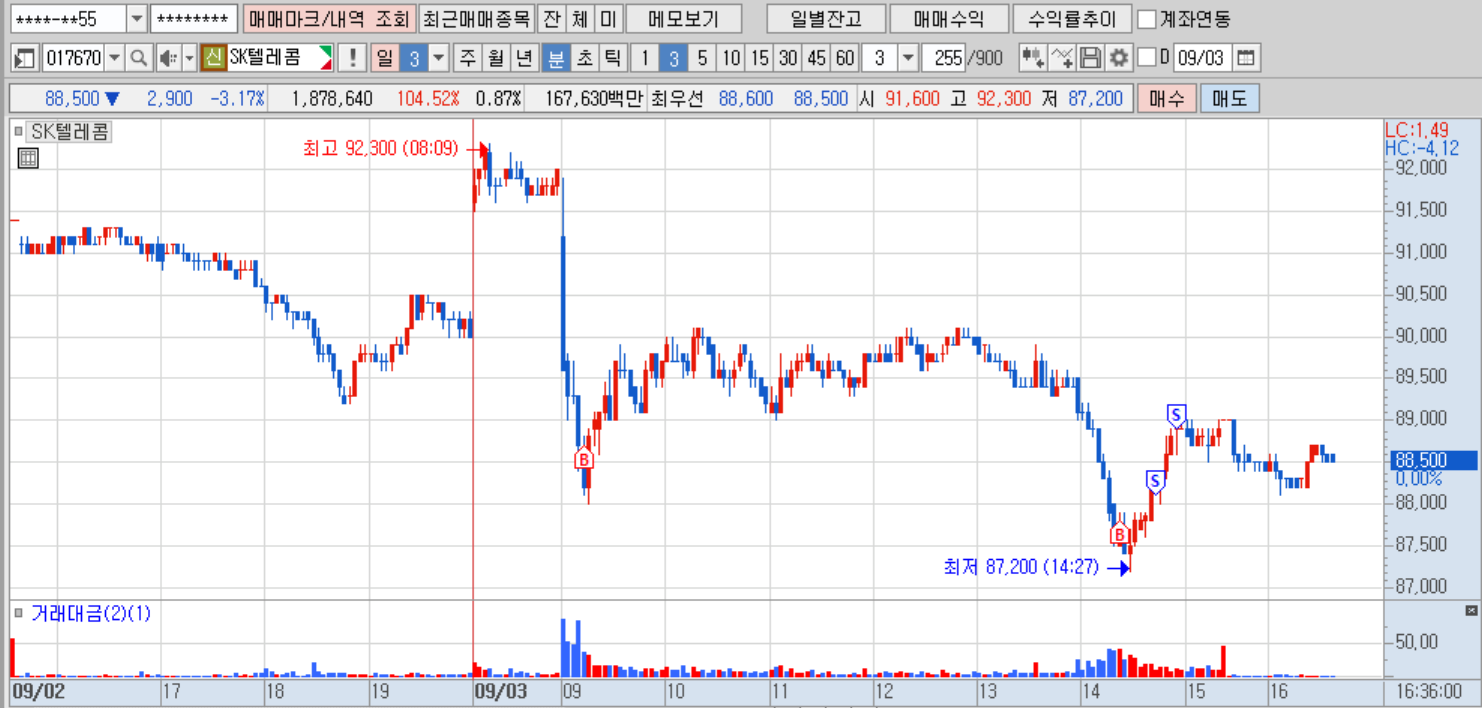
Task: Open the dropdown arrow beside speaker icon
Action: click(189, 58)
